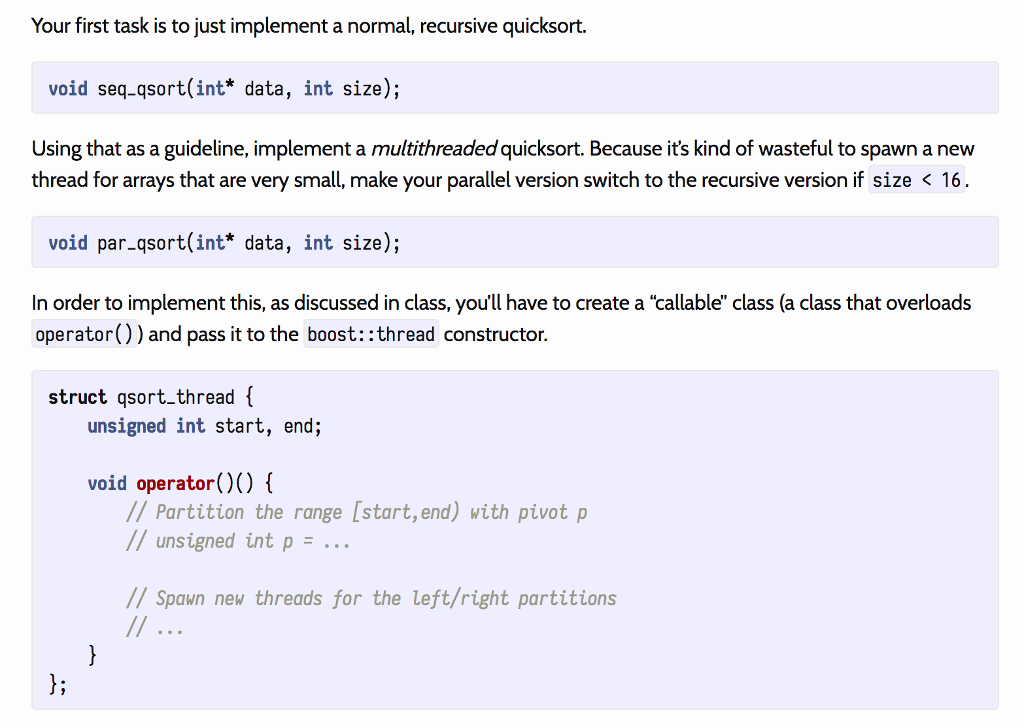The width and height of the screenshot is (1024, 728).
Task: Click the inline code size < 16
Action: [916, 180]
